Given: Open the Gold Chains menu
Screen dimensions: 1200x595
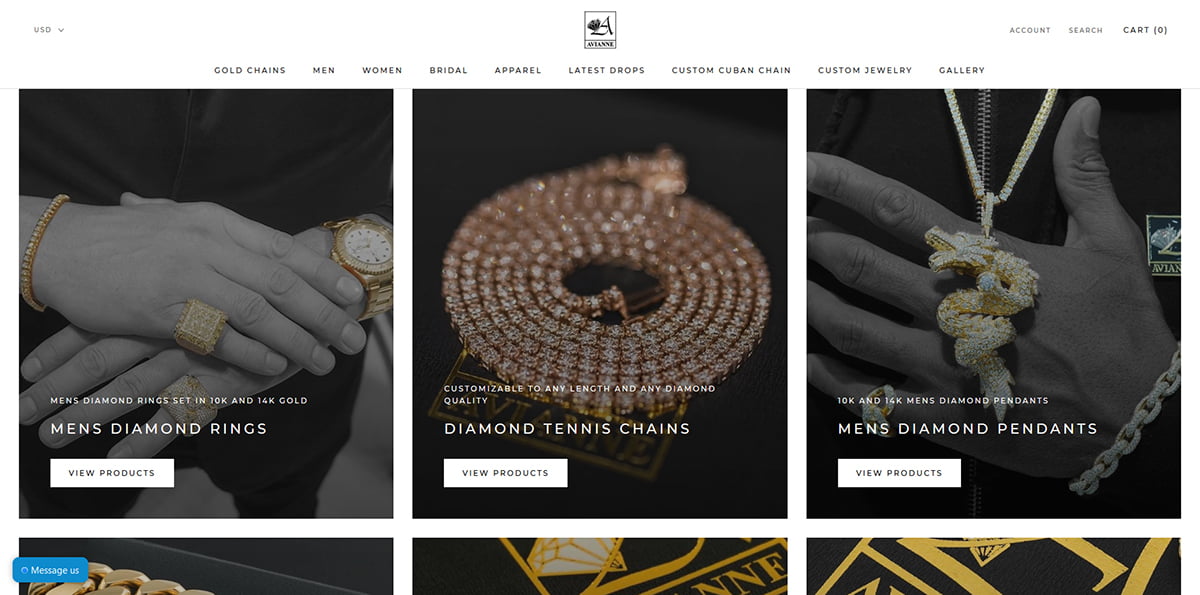Looking at the screenshot, I should coord(250,70).
